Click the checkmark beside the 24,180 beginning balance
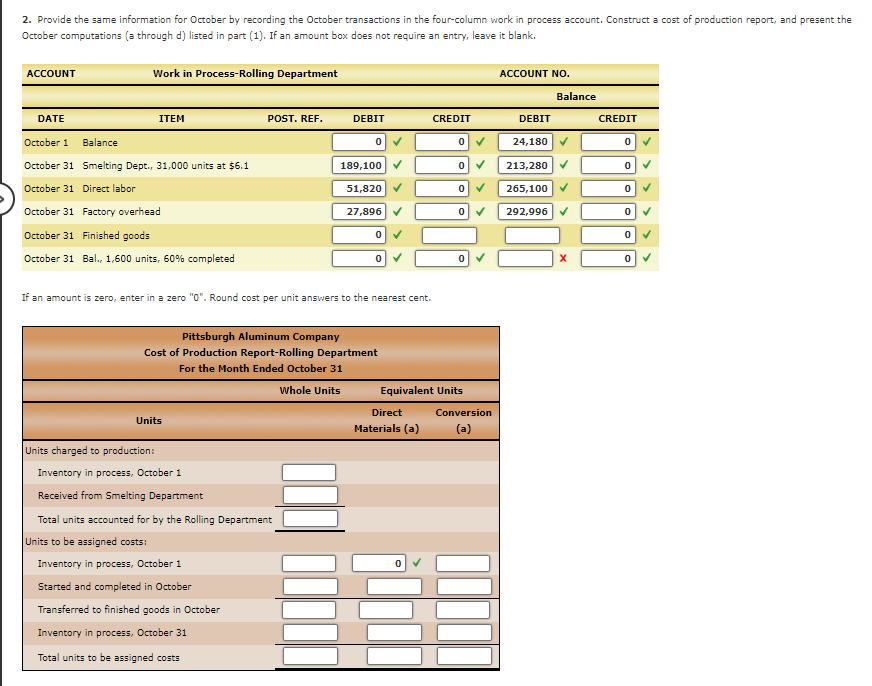The width and height of the screenshot is (872, 686). (x=562, y=141)
